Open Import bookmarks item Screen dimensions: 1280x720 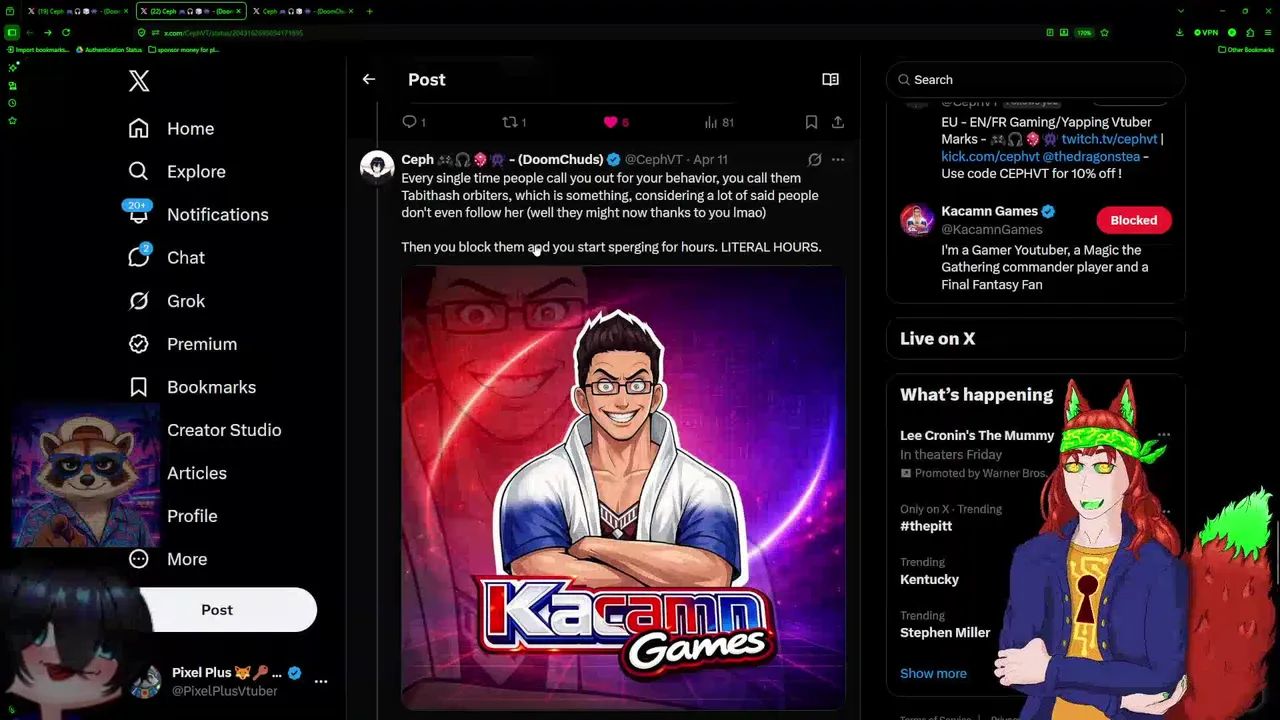37,50
